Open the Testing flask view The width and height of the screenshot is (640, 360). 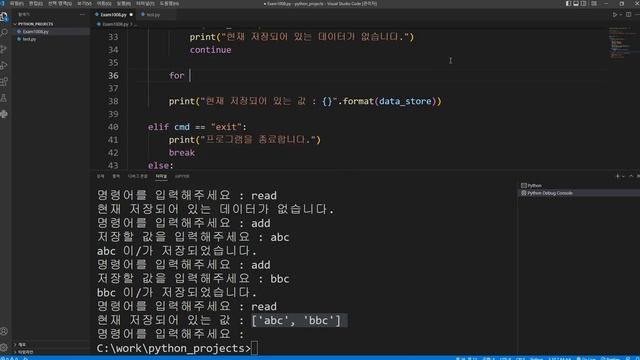4,98
